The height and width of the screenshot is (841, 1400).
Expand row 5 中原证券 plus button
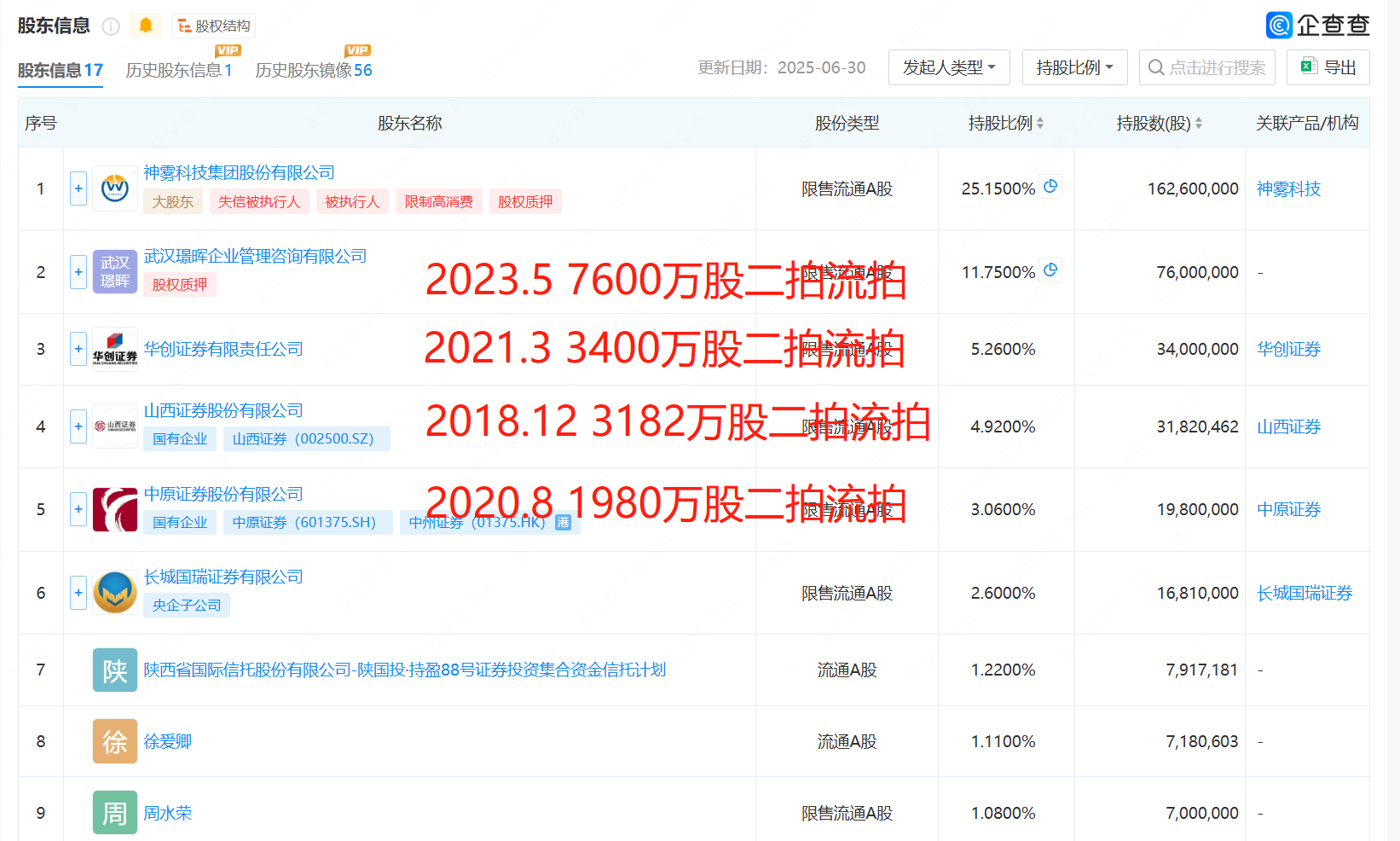click(x=78, y=509)
